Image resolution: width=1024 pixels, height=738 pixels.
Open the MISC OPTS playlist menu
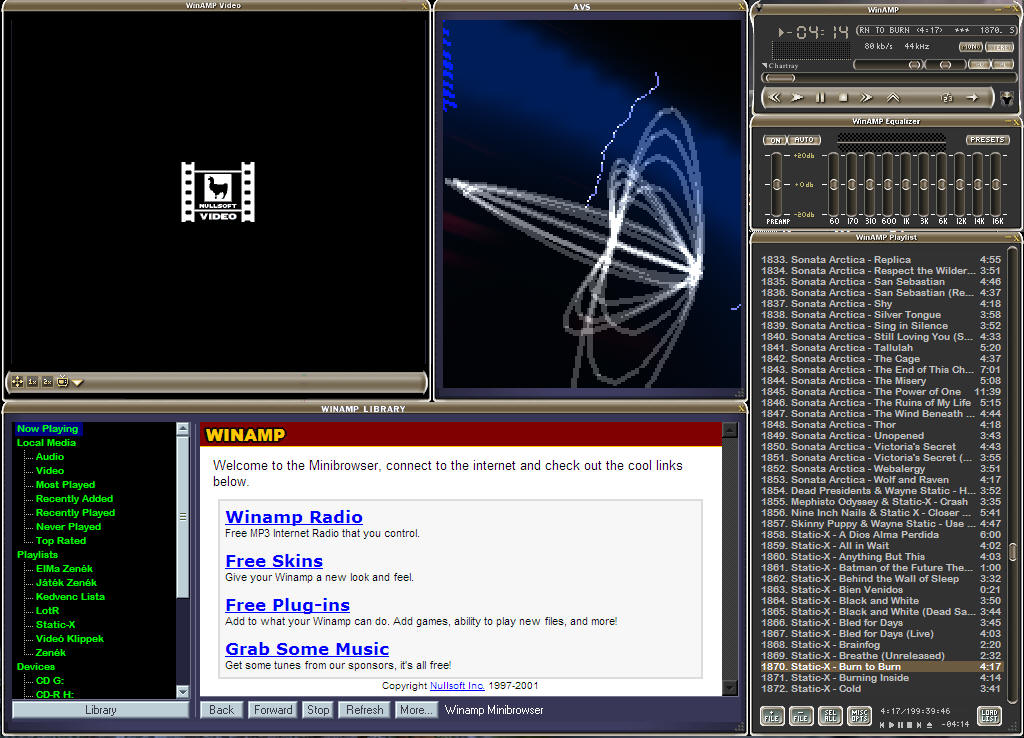click(859, 716)
